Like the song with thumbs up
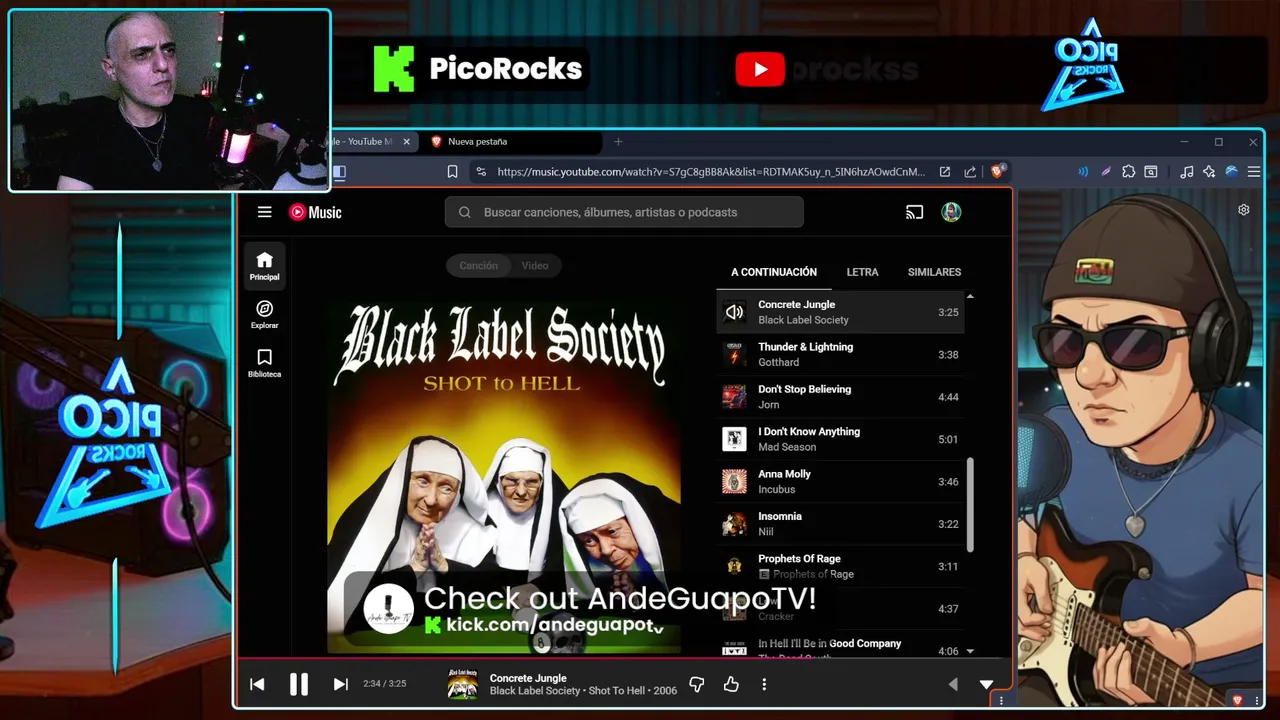1280x720 pixels. tap(731, 684)
